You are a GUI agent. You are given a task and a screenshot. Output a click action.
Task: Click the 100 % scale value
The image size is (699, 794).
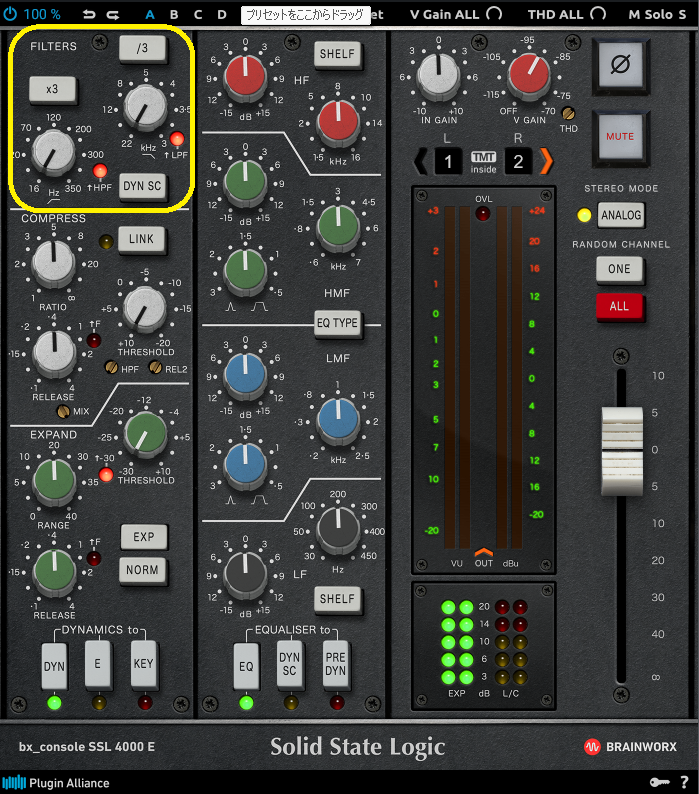[42, 14]
